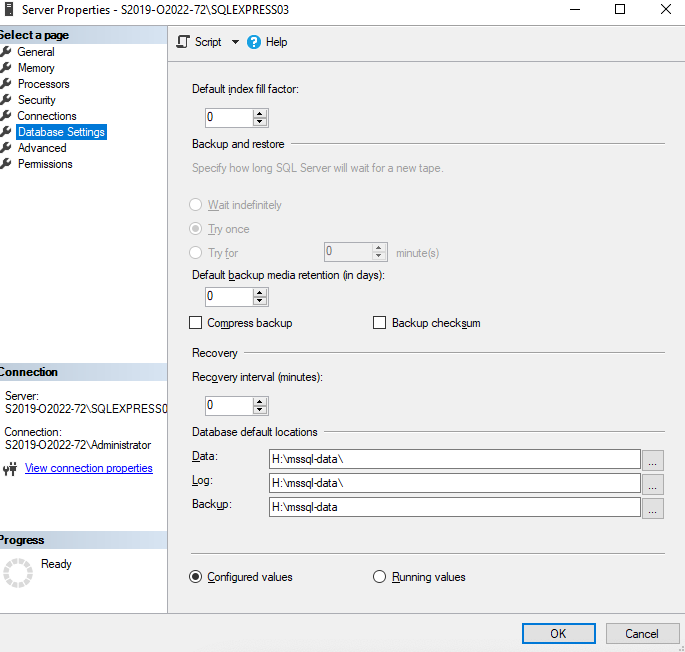Increase backup media retention days
This screenshot has height=652, width=685.
[x=260, y=293]
